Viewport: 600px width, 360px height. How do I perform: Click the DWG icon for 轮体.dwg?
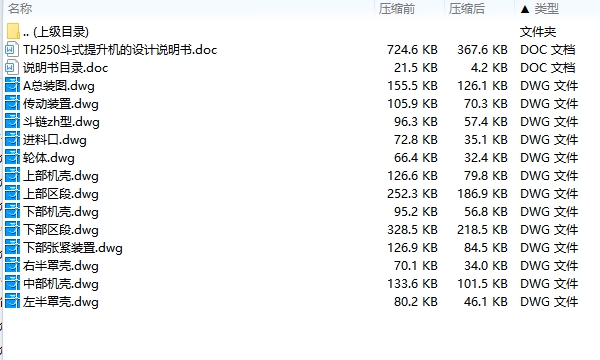12,157
